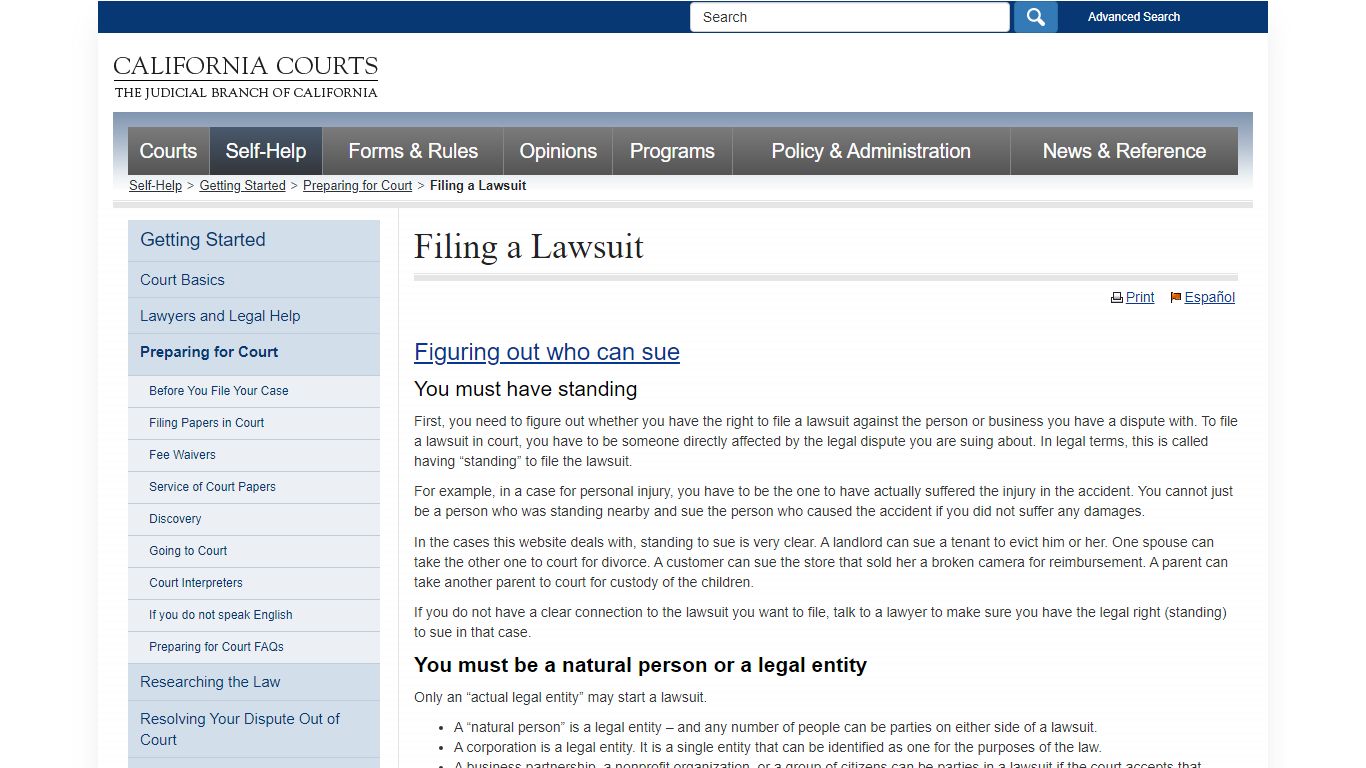Select Researching the Law in sidebar

pyautogui.click(x=254, y=682)
